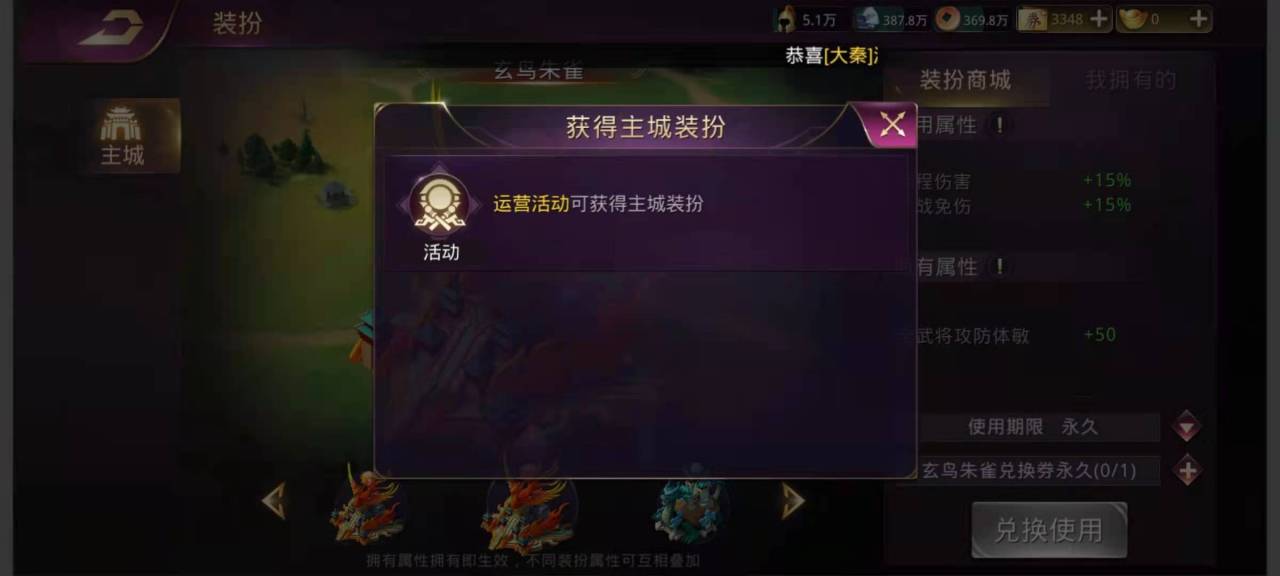Switch to the 我拥有的 tab

pyautogui.click(x=1131, y=80)
